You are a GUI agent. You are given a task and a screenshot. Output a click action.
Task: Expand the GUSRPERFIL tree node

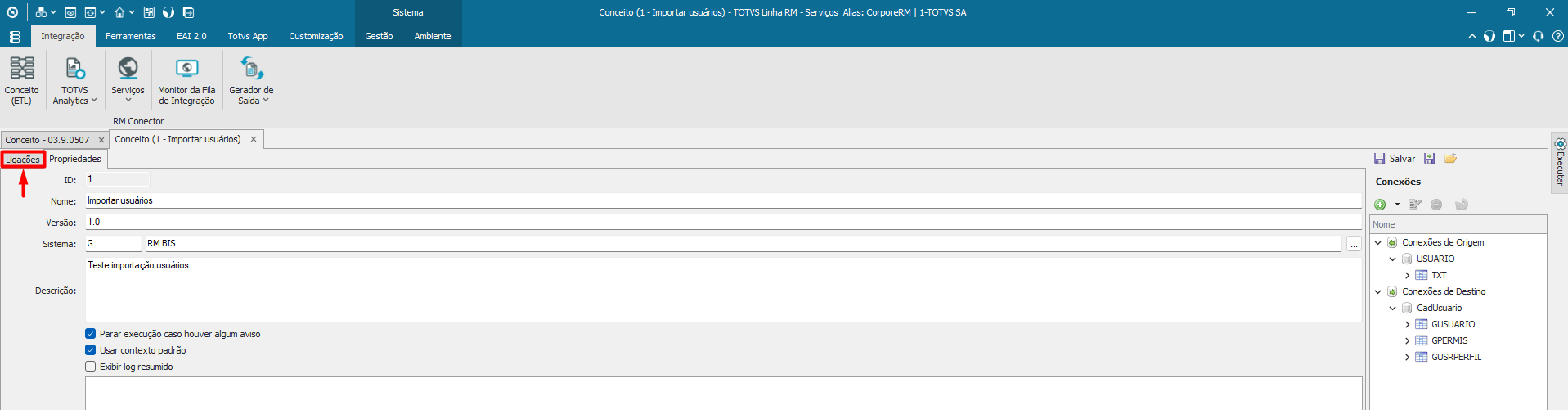click(x=1408, y=358)
